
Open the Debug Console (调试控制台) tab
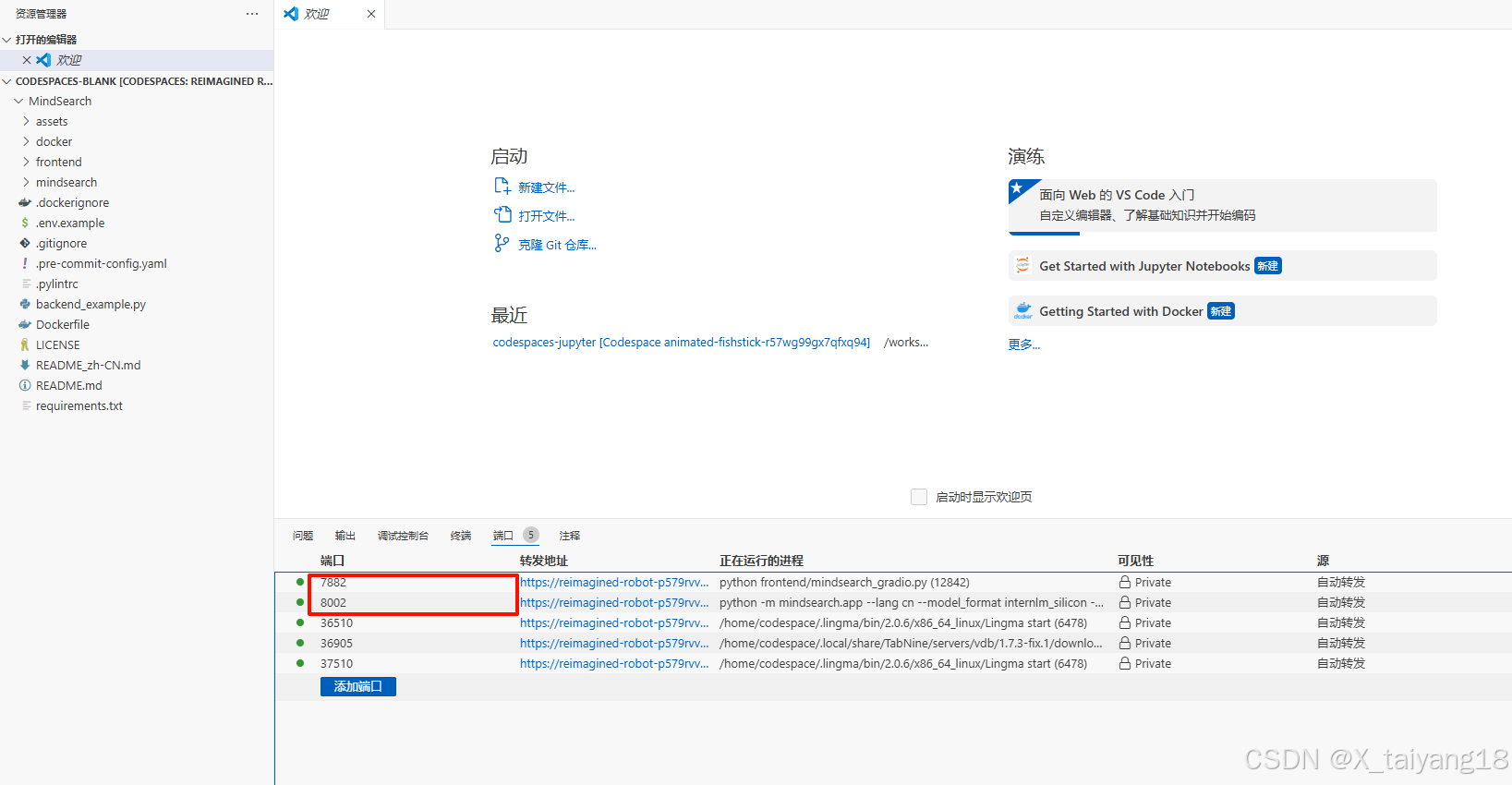[x=403, y=536]
